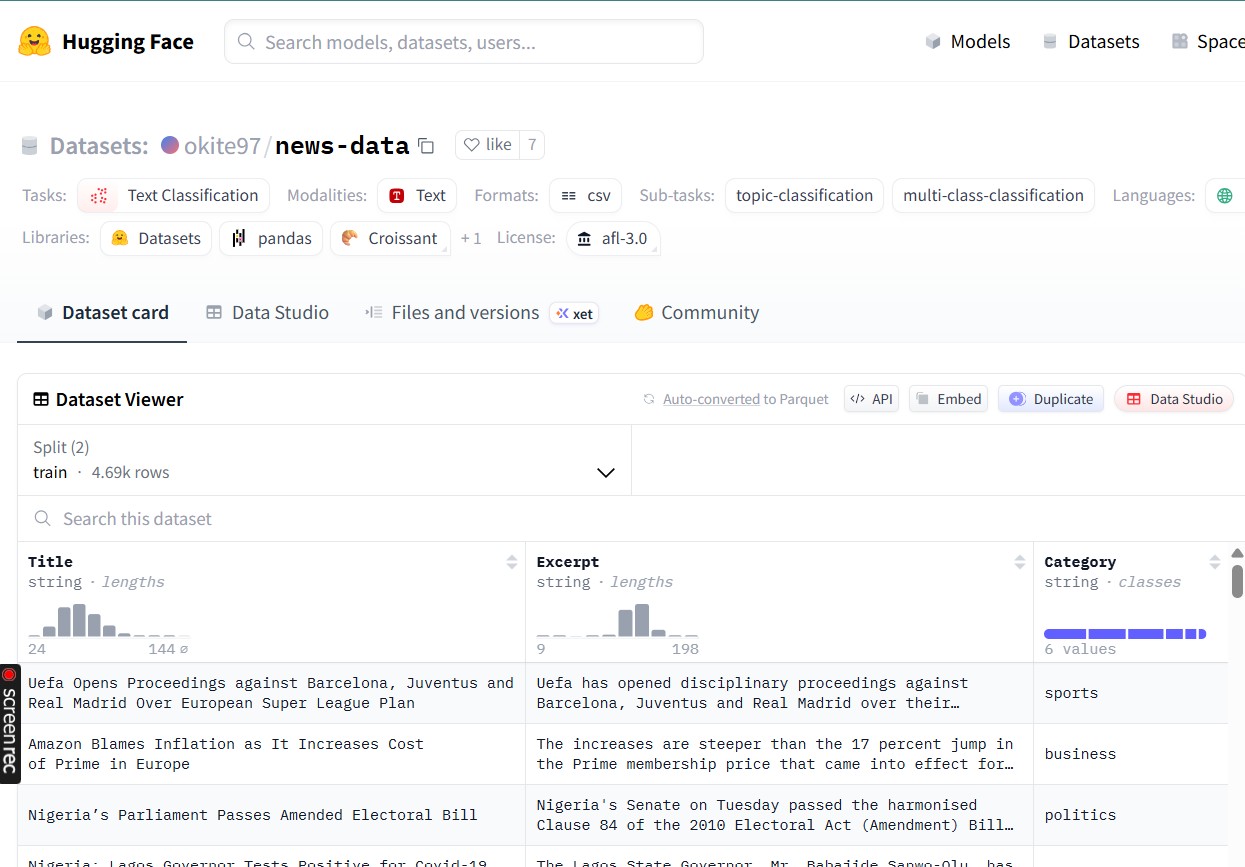This screenshot has width=1245, height=867.
Task: Click the Hugging Face logo icon
Action: pos(34,42)
